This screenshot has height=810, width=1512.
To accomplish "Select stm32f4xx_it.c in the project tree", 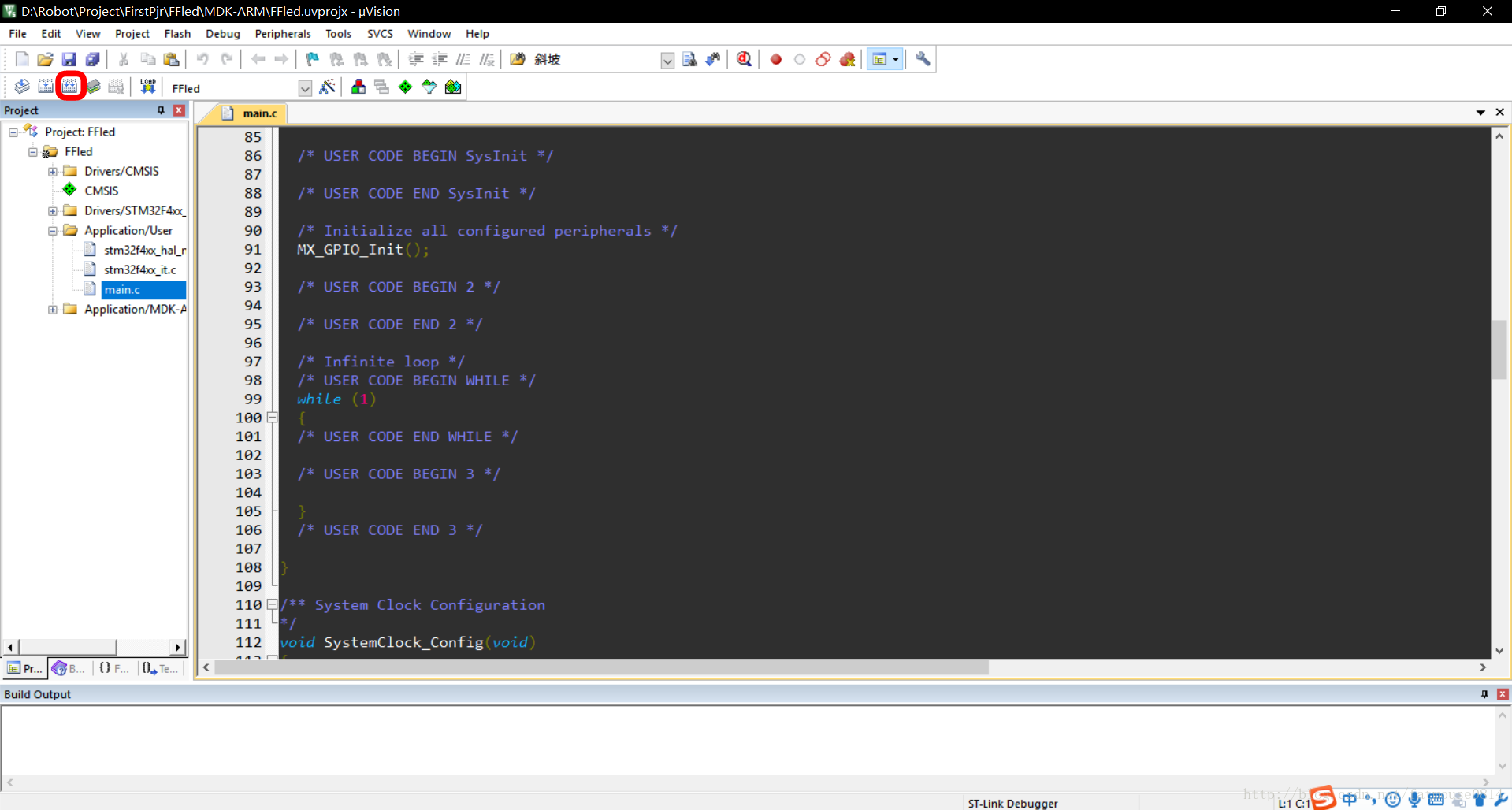I will pos(139,269).
